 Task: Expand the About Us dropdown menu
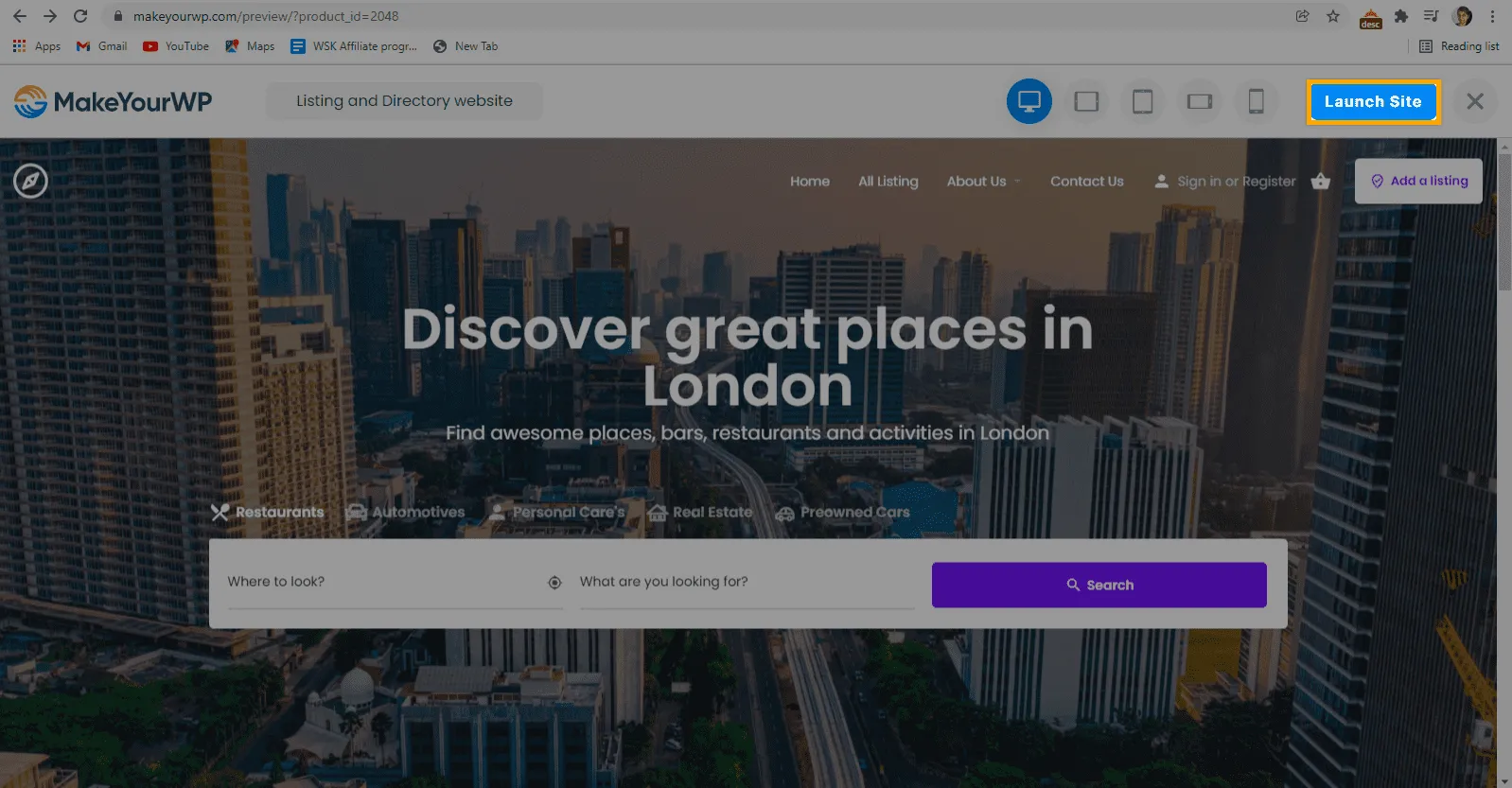click(983, 182)
